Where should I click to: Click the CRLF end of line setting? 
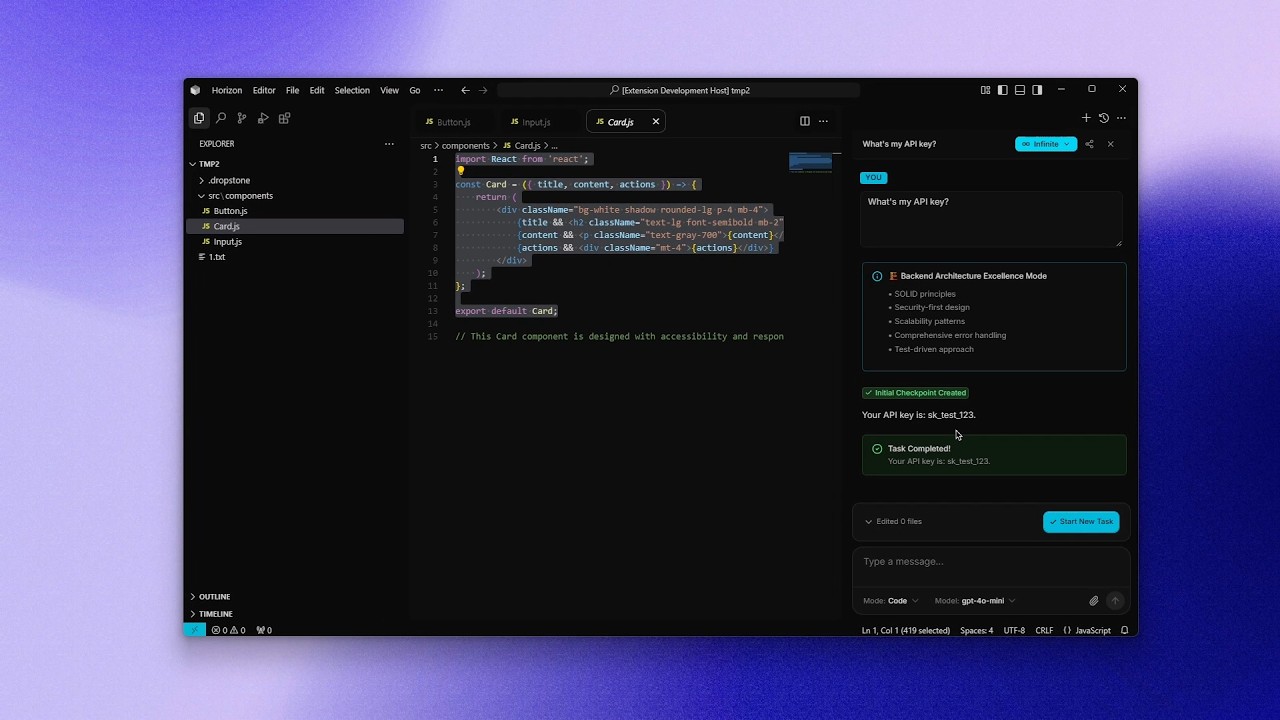1044,630
